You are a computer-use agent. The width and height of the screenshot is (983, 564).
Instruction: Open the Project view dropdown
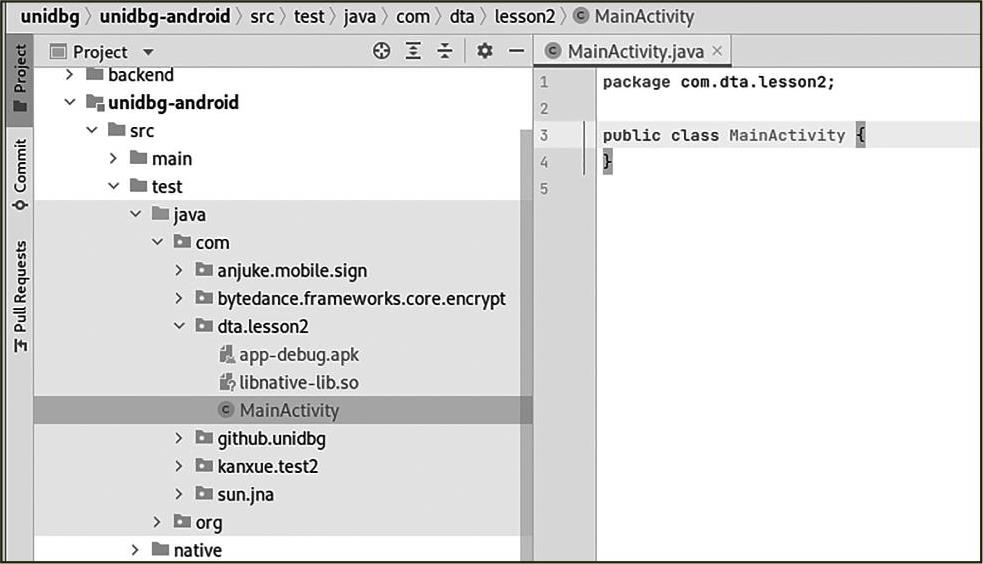(x=148, y=52)
